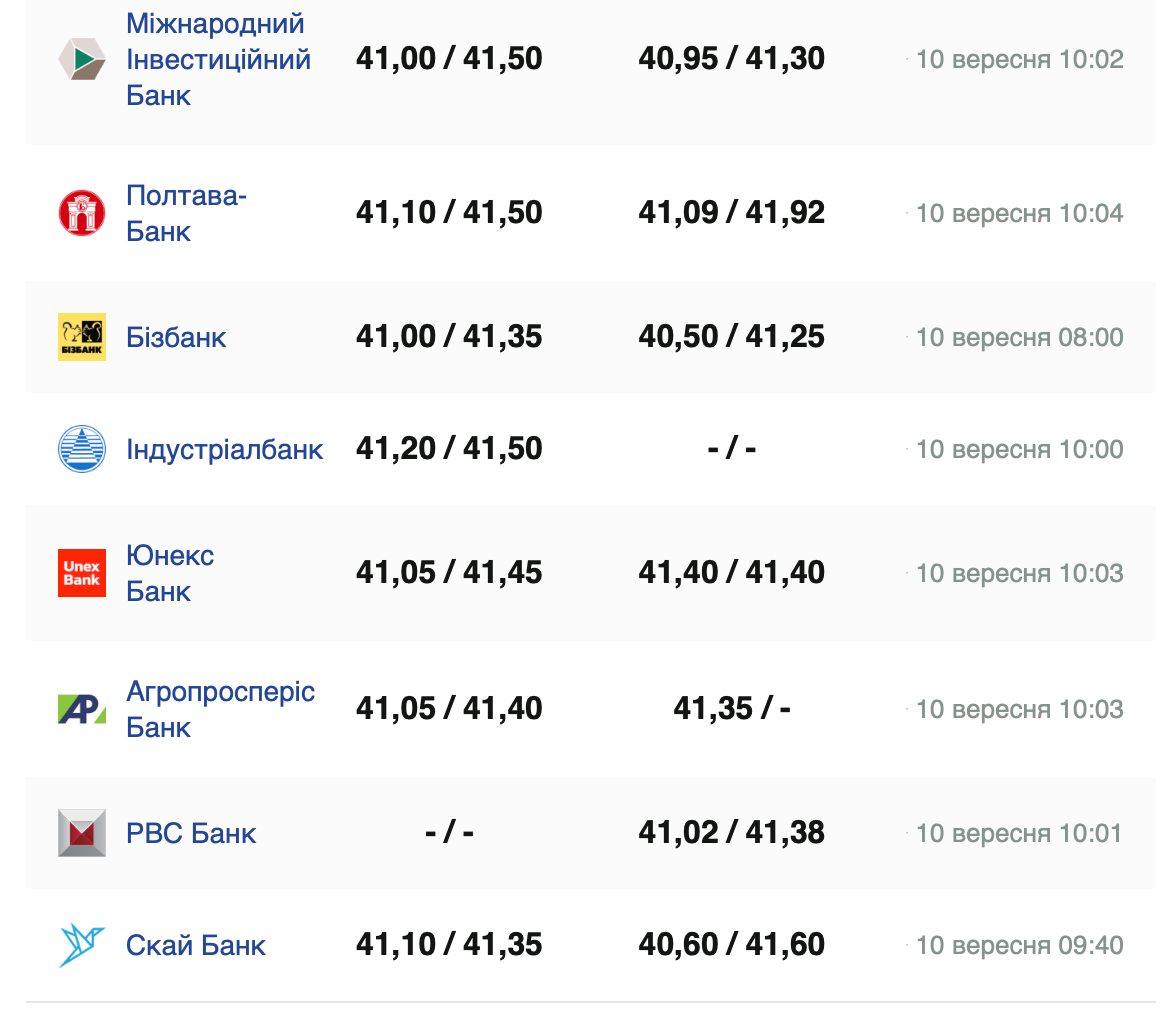Screen dimensions: 1168x1029
Task: Open the Агропросперіс Банк link
Action: click(220, 709)
